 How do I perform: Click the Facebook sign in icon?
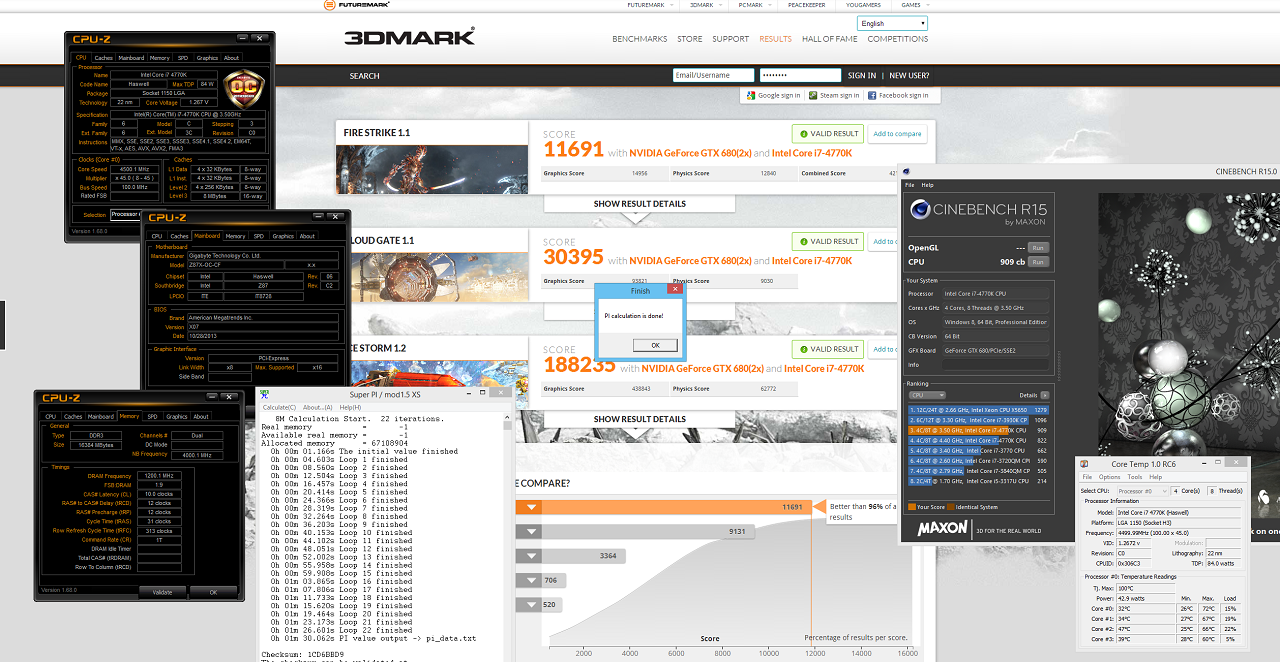point(873,95)
